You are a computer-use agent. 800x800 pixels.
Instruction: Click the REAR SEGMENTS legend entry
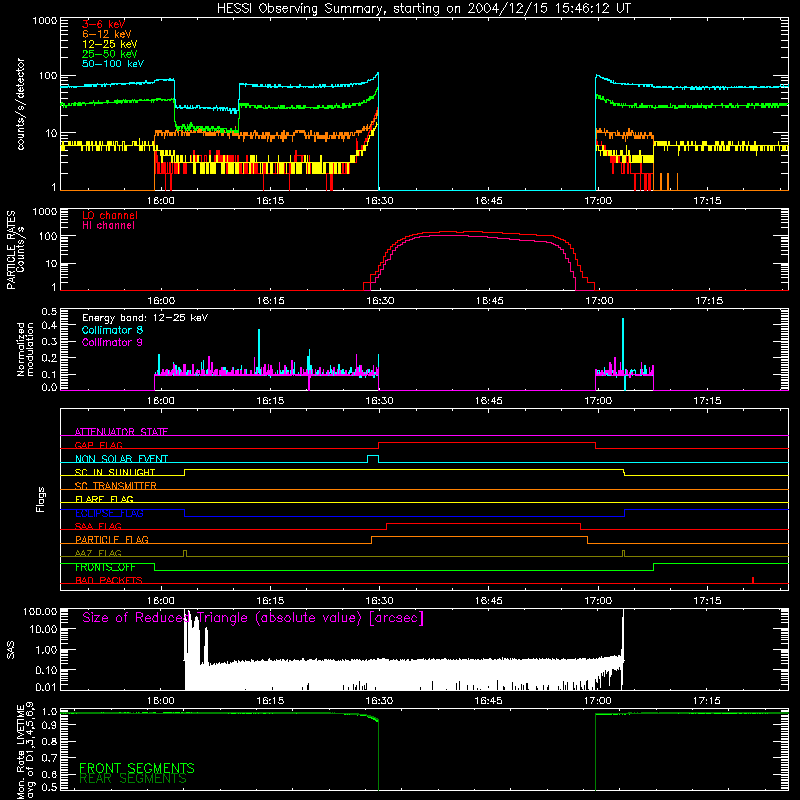(133, 779)
